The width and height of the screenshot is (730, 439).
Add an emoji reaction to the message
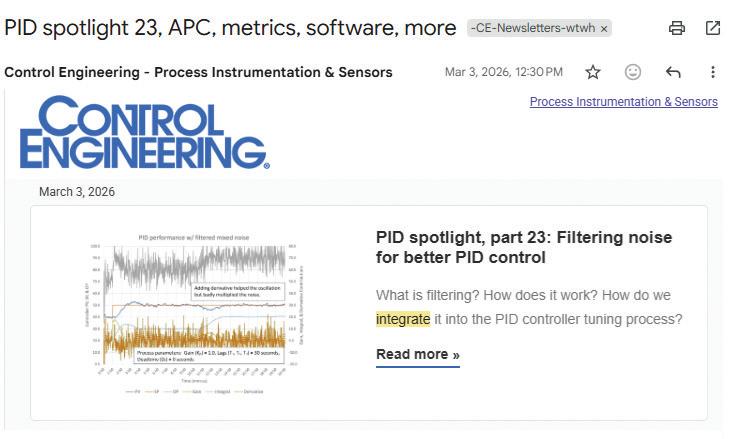[x=632, y=72]
